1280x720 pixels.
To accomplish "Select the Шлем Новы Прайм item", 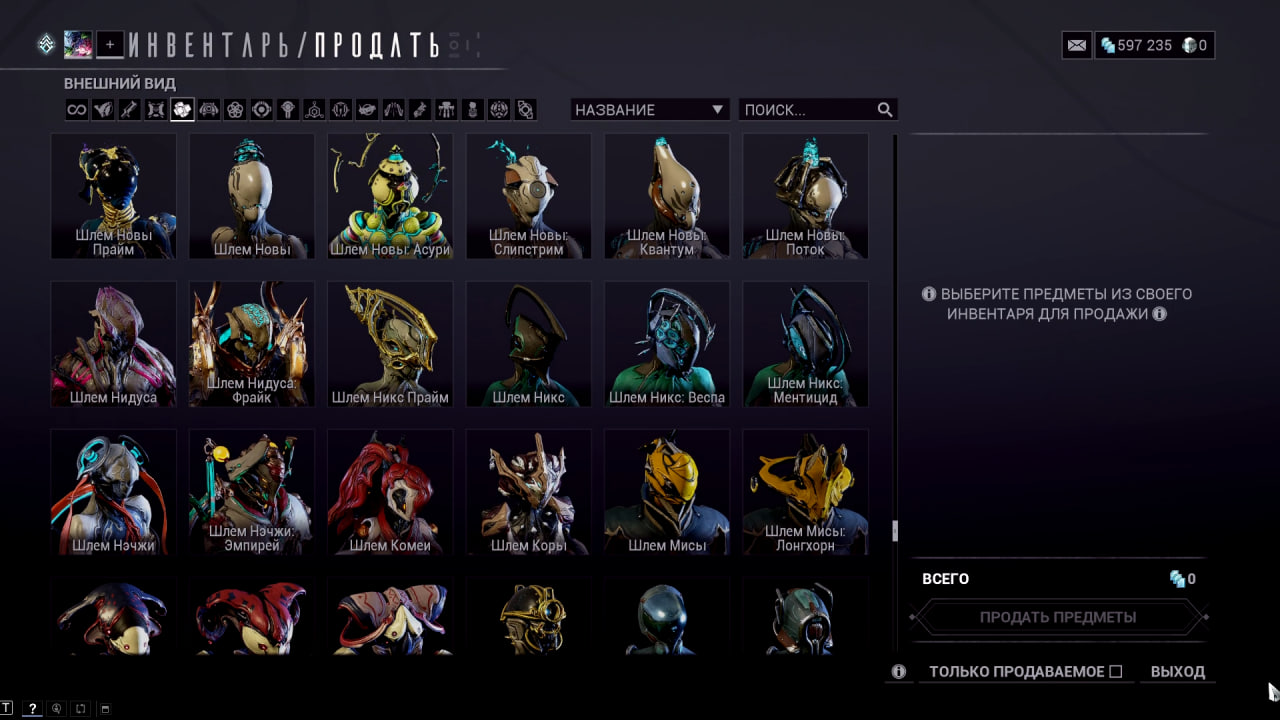I will tap(114, 196).
